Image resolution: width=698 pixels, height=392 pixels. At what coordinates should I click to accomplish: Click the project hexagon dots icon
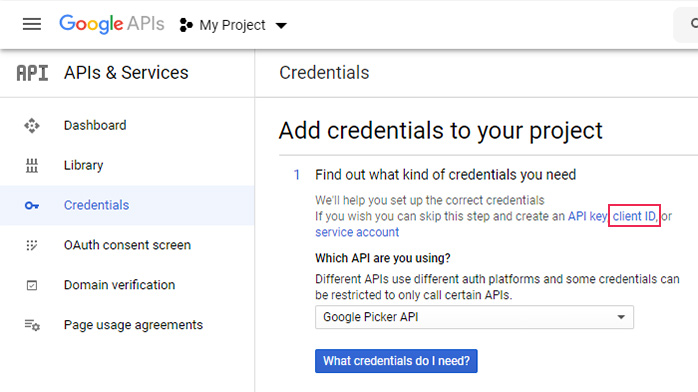point(186,25)
